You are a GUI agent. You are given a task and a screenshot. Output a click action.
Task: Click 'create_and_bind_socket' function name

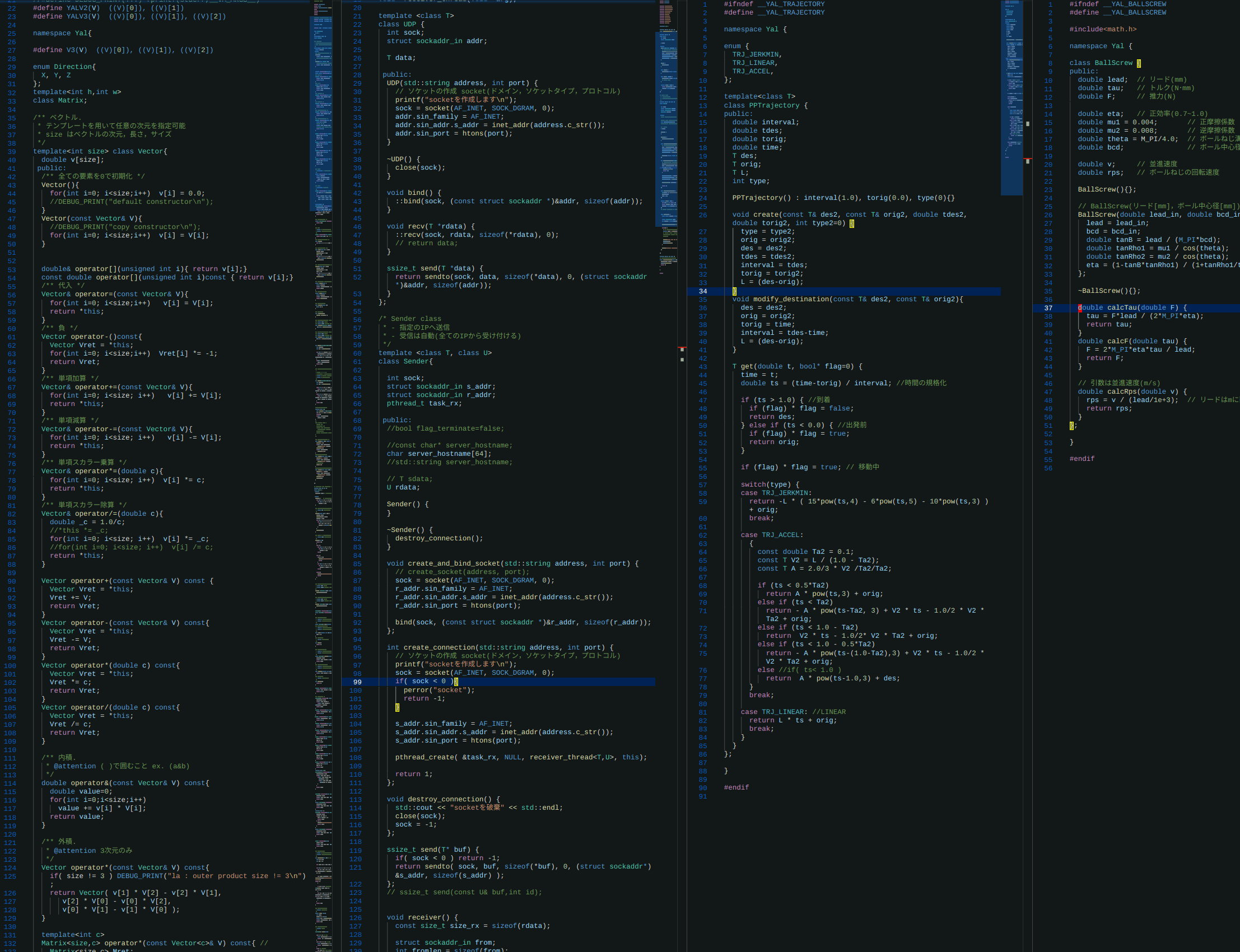(x=454, y=563)
